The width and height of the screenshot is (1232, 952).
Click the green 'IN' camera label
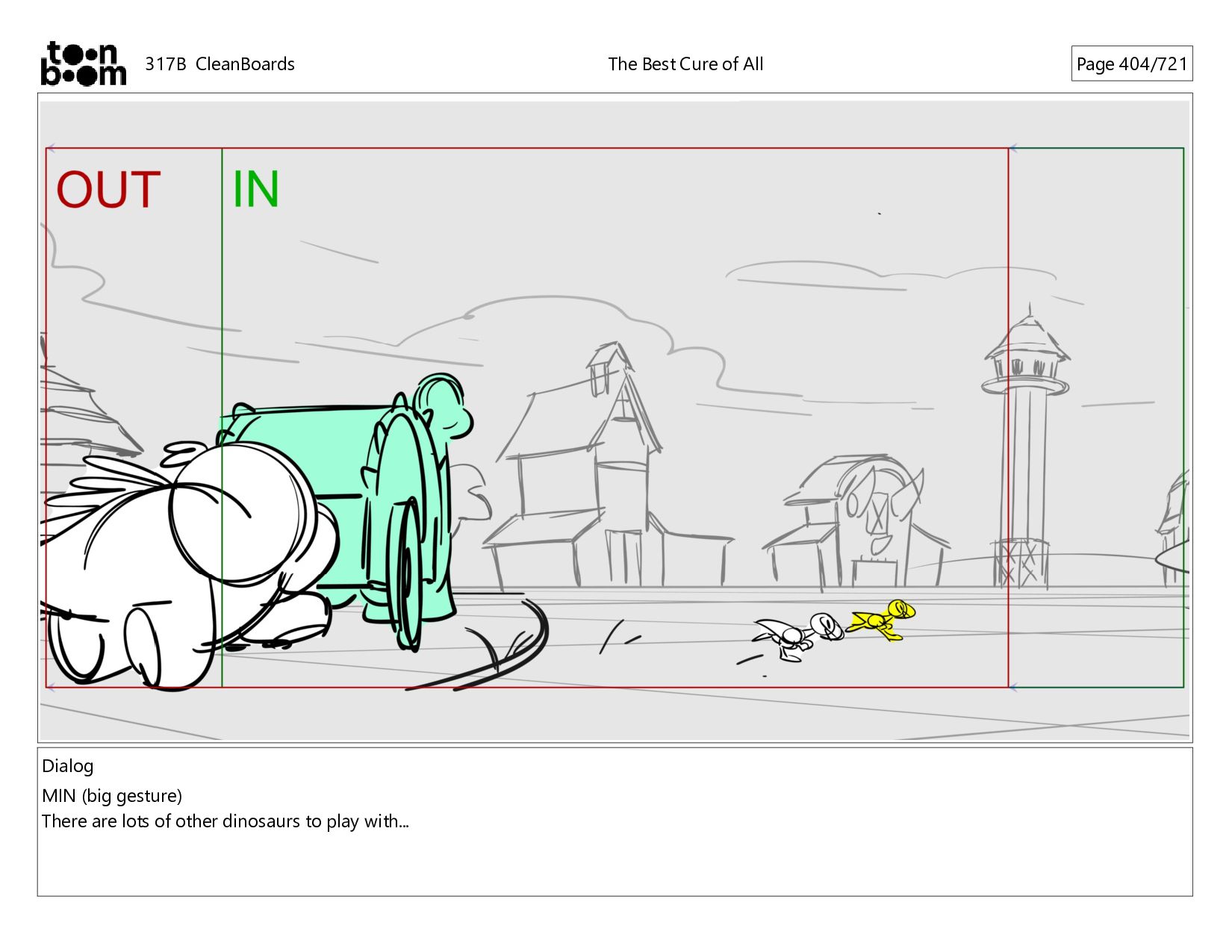[255, 190]
